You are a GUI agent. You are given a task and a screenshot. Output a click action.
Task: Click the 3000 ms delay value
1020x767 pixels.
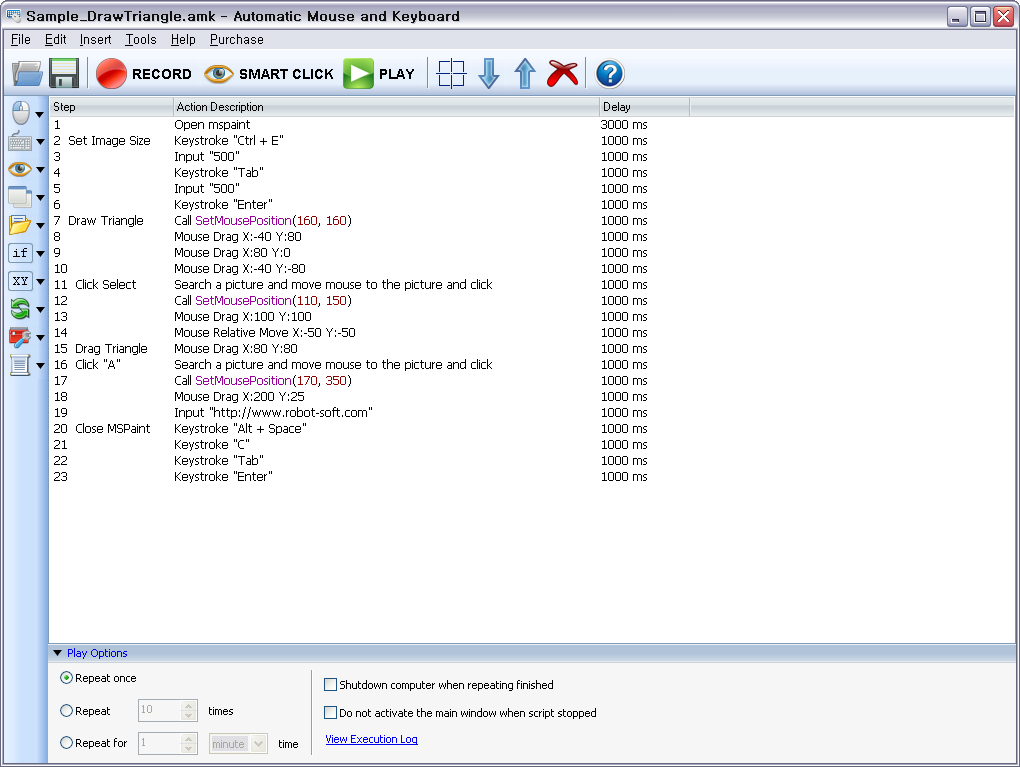(624, 124)
